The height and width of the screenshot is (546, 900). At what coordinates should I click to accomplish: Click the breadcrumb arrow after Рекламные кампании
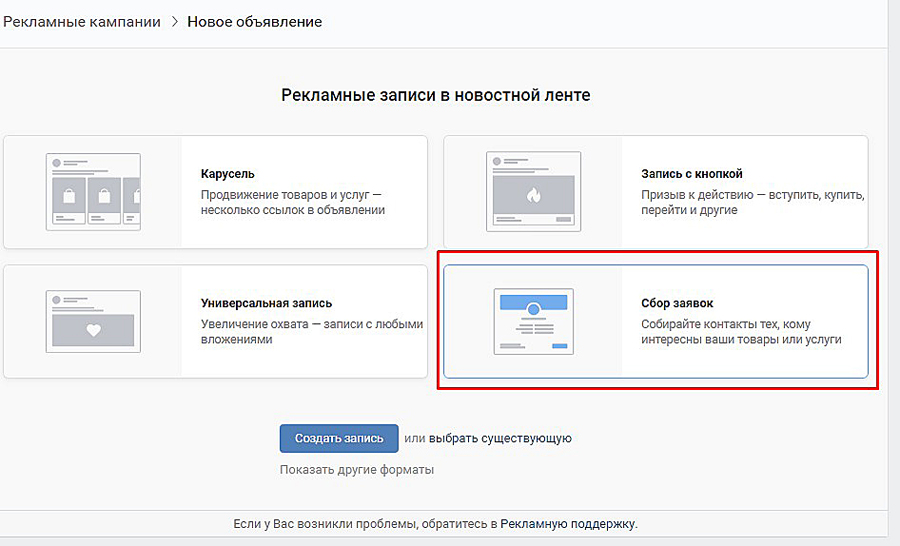click(x=174, y=22)
